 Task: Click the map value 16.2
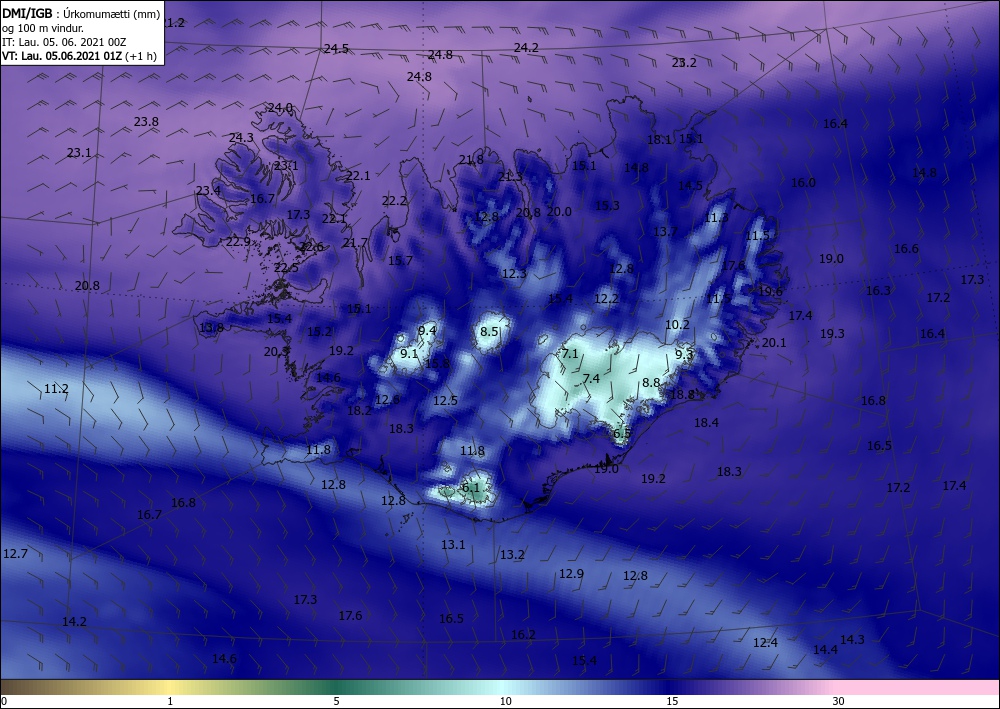(x=523, y=634)
